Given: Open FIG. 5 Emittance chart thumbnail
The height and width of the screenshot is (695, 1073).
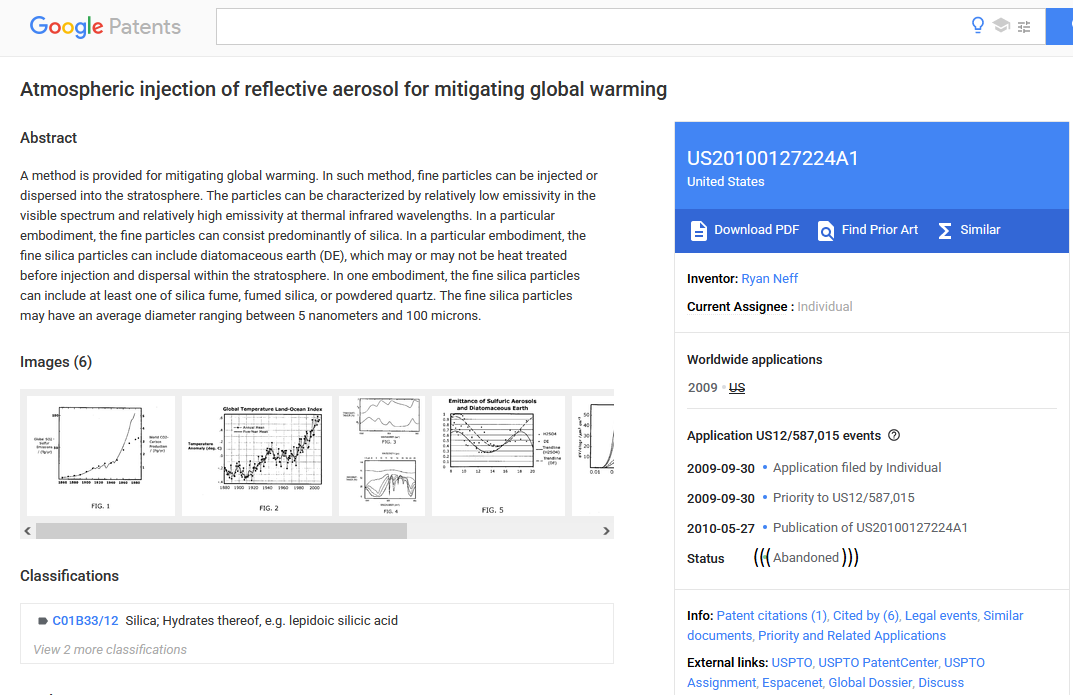Looking at the screenshot, I should point(498,456).
